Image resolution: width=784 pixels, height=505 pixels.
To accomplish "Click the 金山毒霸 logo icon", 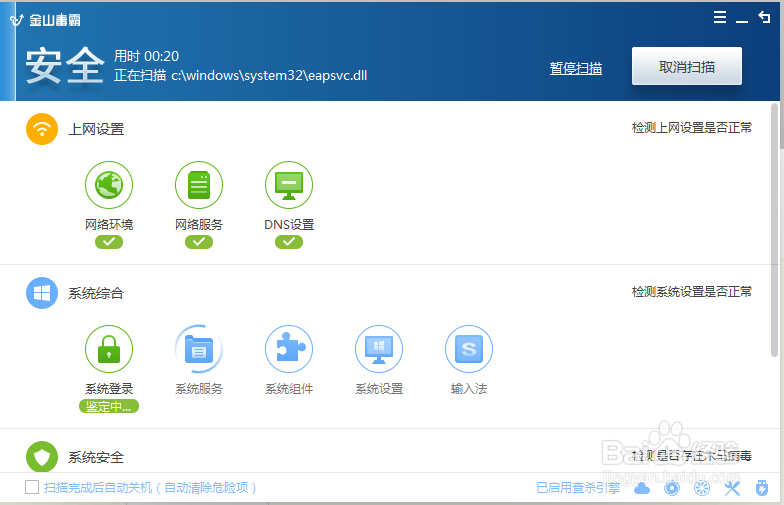I will pos(17,20).
